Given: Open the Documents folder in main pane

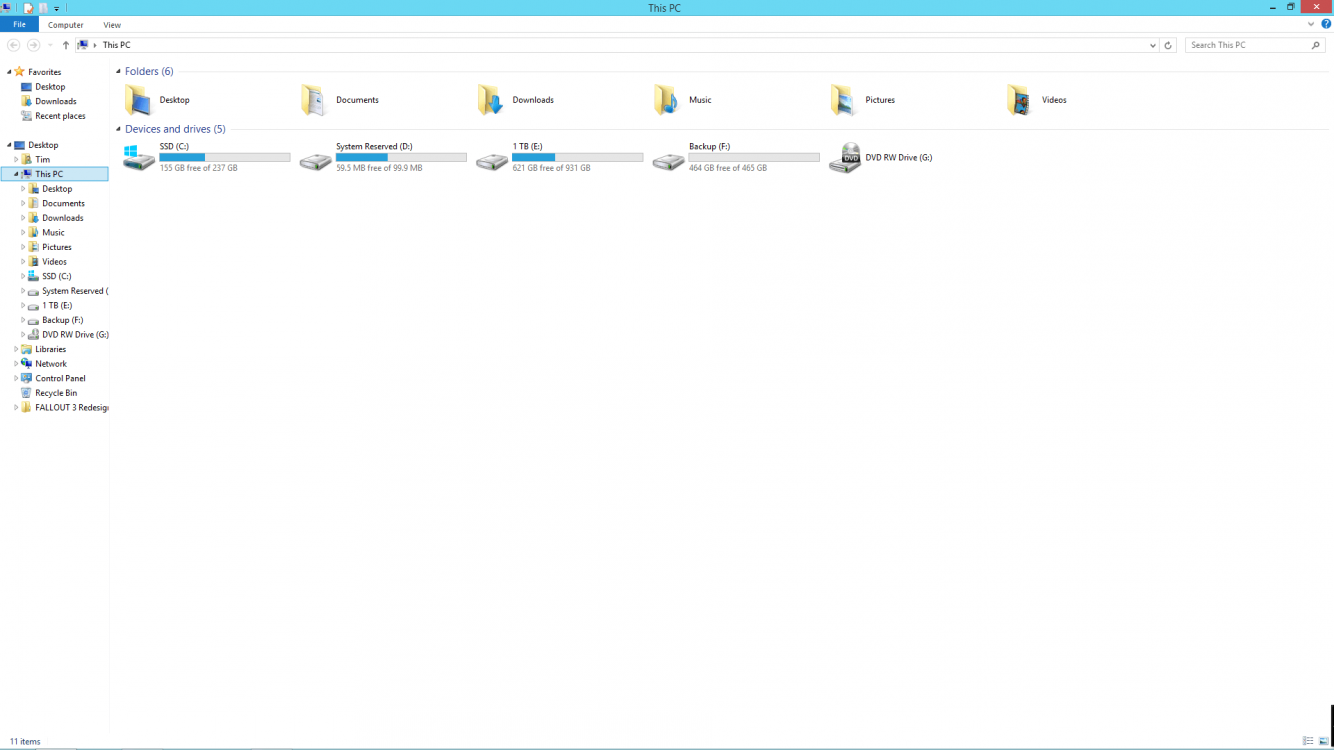Looking at the screenshot, I should pyautogui.click(x=340, y=100).
